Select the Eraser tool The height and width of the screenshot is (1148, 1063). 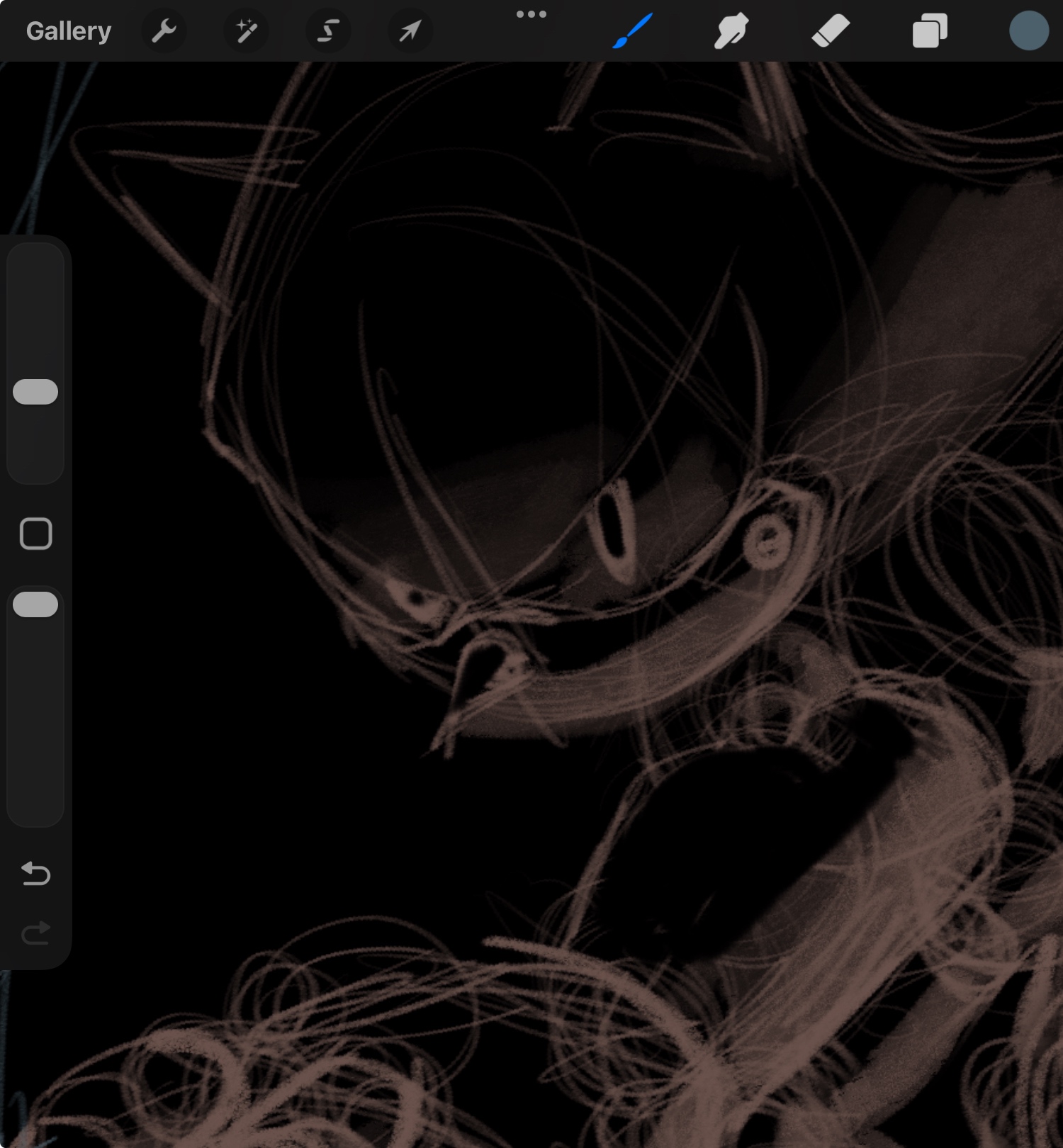[x=831, y=31]
